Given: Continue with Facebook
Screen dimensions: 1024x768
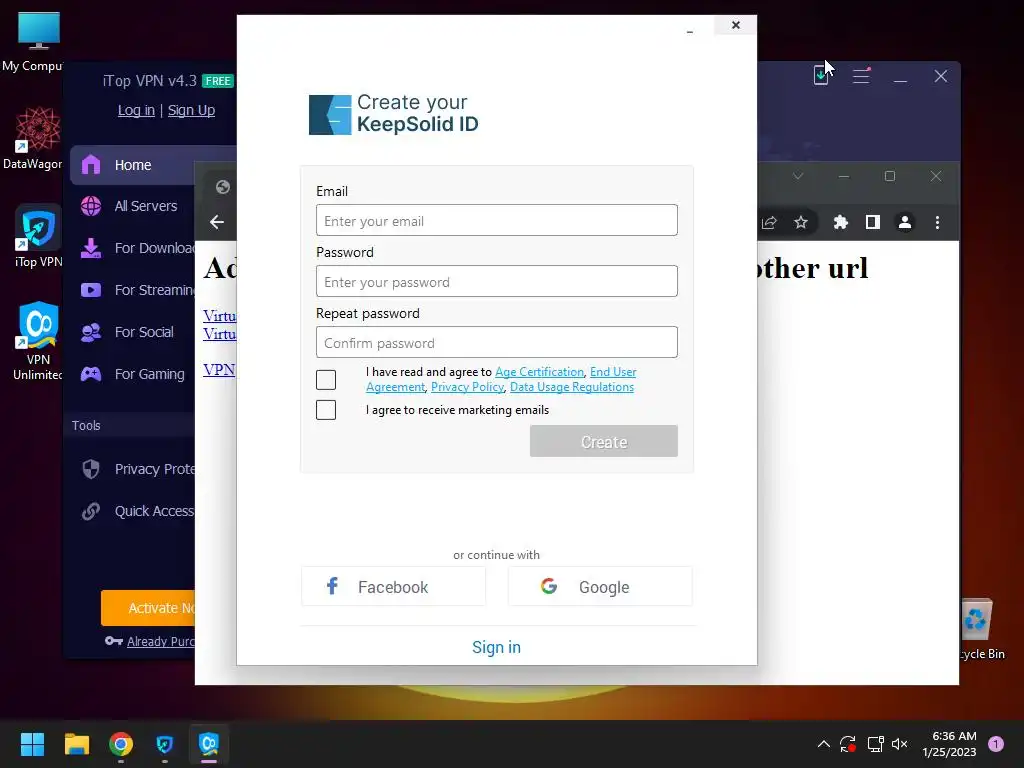Looking at the screenshot, I should coord(393,586).
